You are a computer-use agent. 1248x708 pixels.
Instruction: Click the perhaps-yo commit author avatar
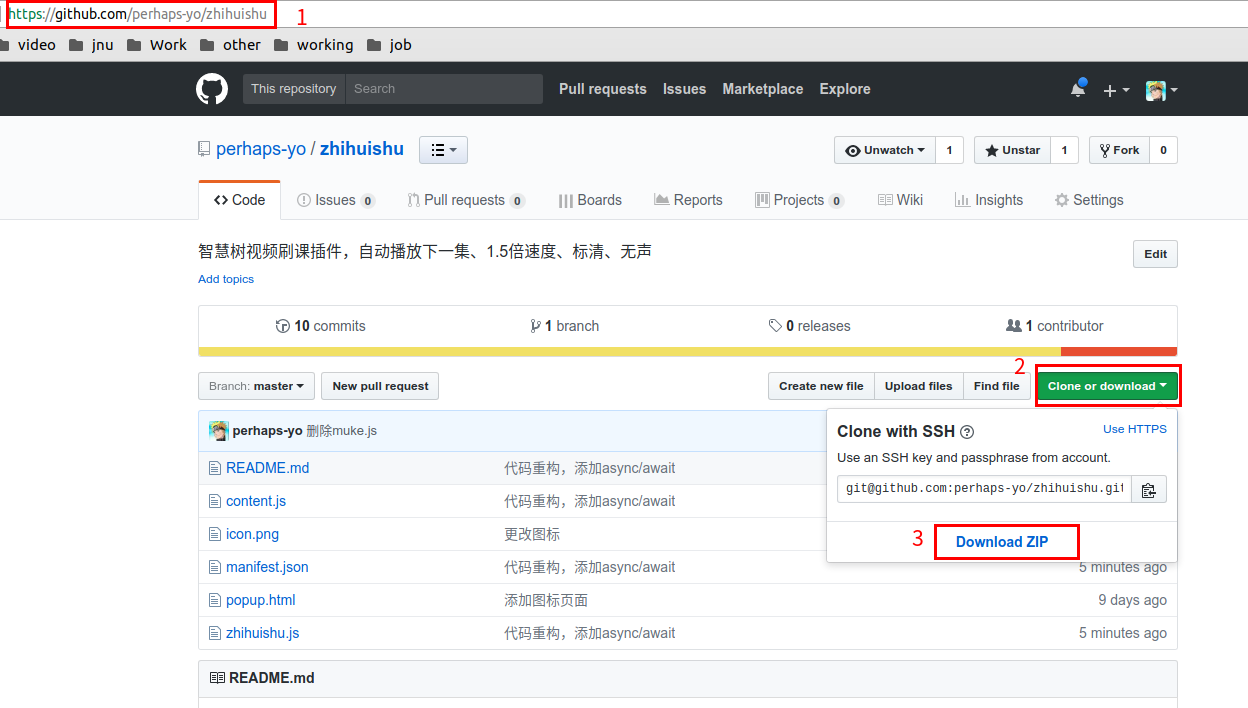218,431
